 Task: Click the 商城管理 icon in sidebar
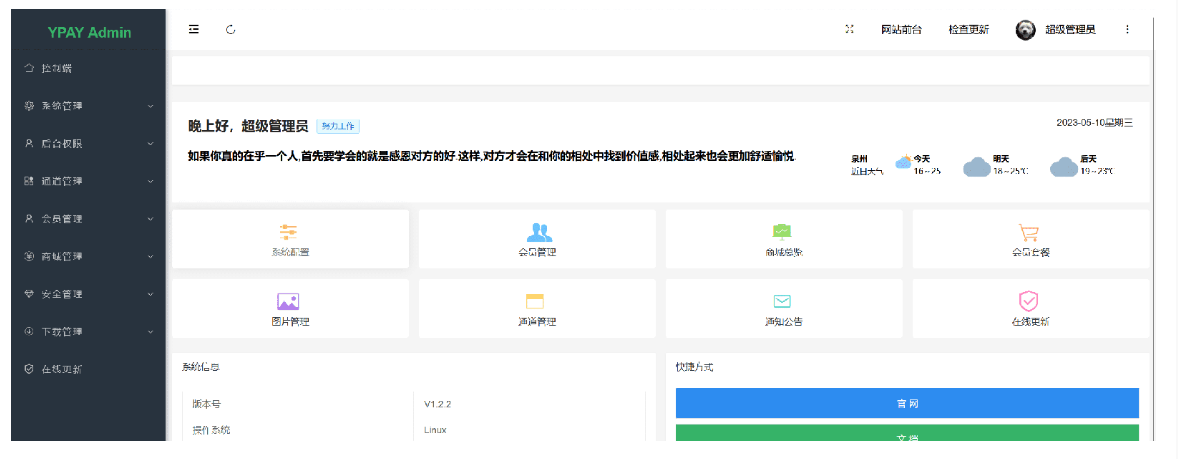coord(29,256)
